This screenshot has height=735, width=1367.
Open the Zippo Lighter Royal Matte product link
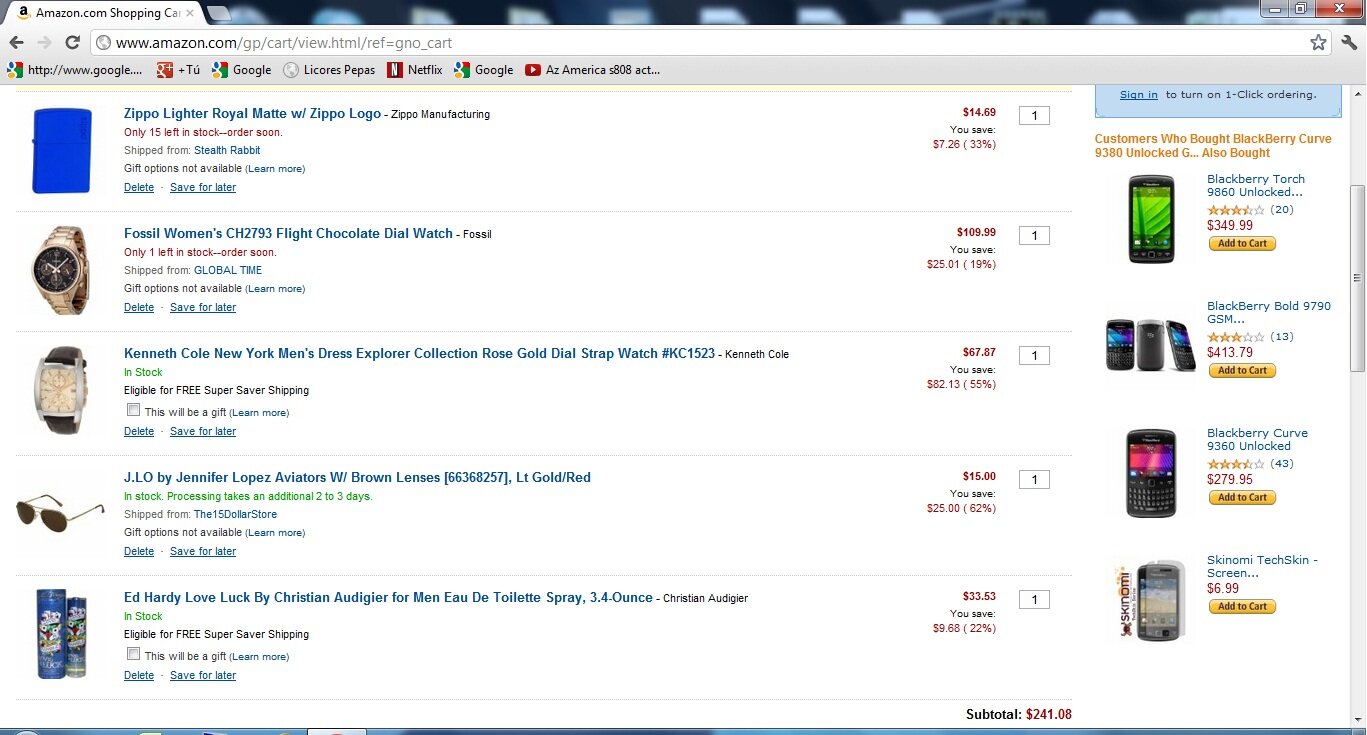(252, 113)
